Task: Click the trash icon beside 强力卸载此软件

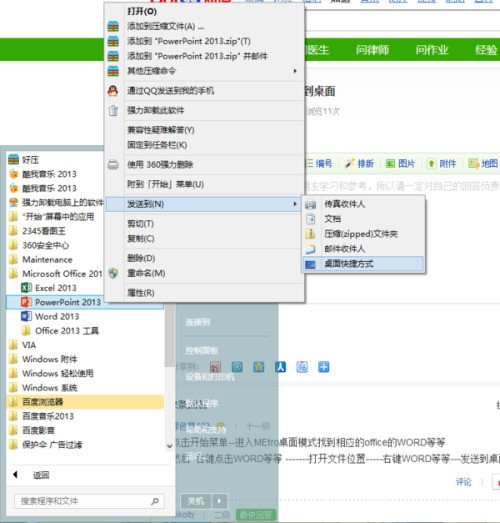Action: pyautogui.click(x=113, y=110)
